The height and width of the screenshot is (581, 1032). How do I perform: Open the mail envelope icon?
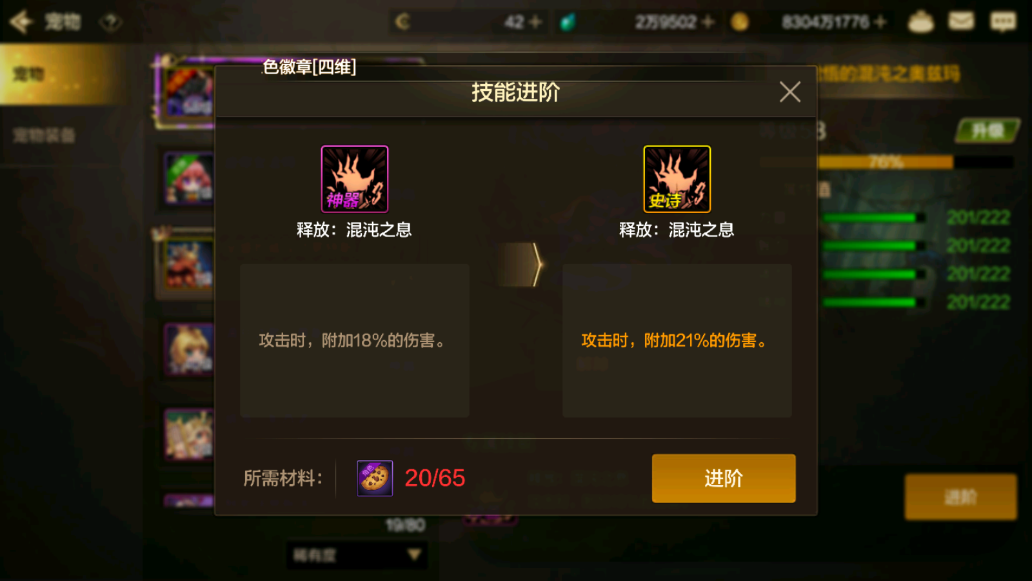961,21
